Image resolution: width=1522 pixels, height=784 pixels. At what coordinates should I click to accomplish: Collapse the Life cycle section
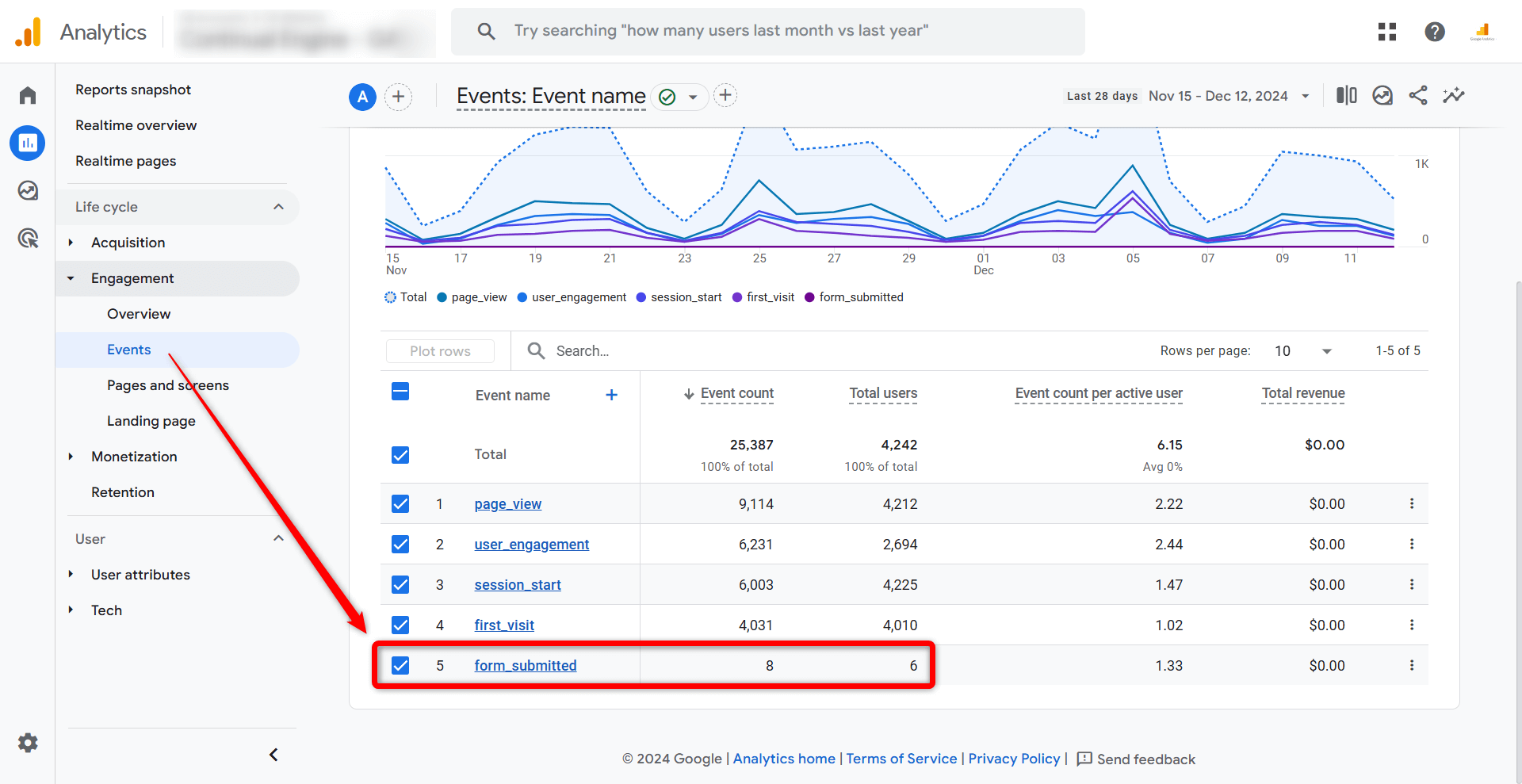(278, 207)
